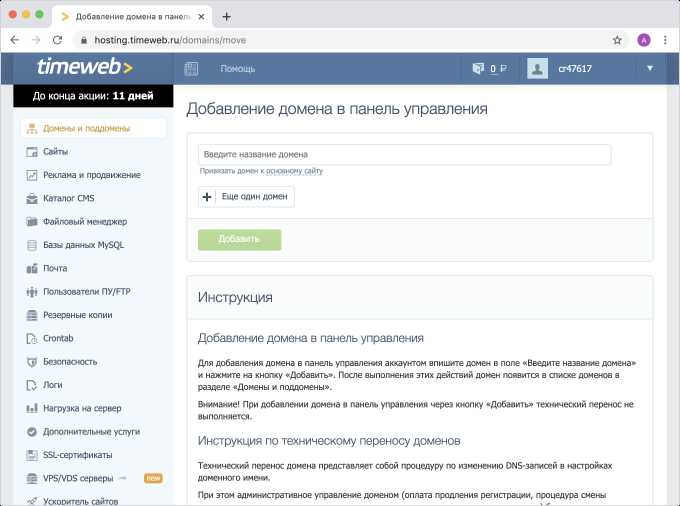Click the Сайты sidebar icon
The height and width of the screenshot is (506, 680).
tap(32, 152)
